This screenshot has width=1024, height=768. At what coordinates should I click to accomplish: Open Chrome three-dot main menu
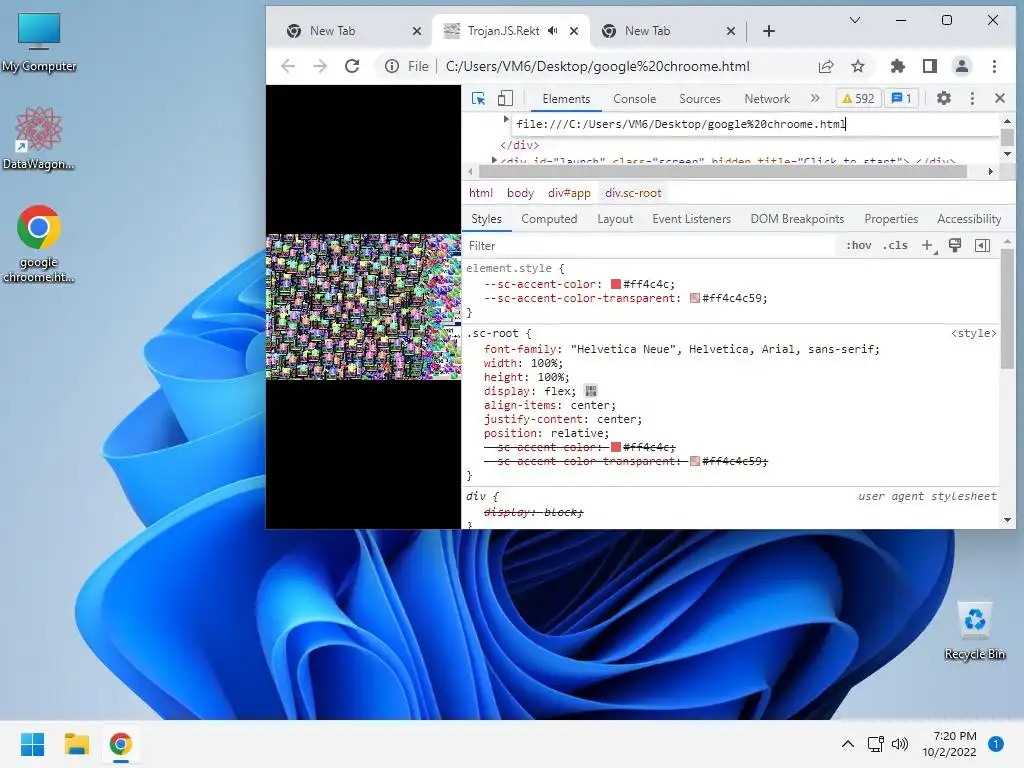click(x=994, y=66)
